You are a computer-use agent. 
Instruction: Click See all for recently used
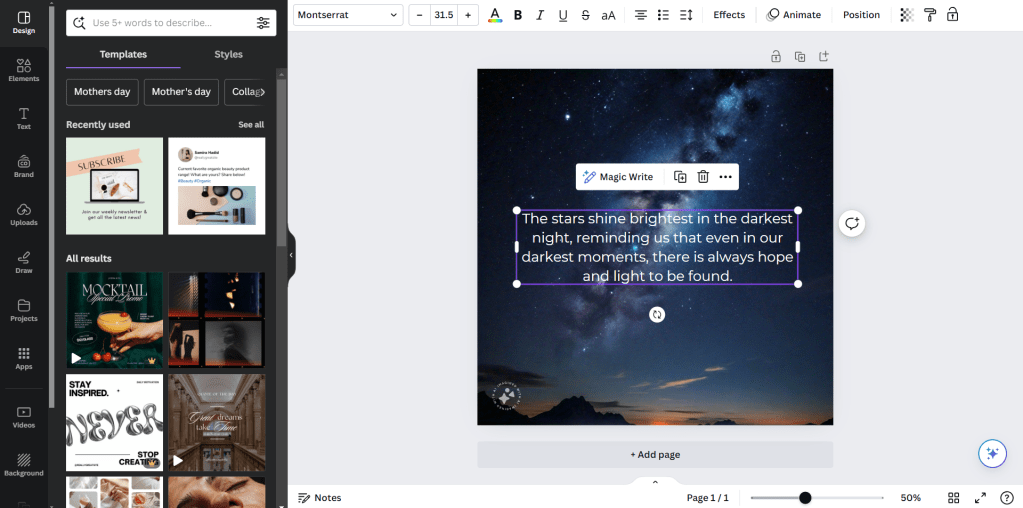251,125
